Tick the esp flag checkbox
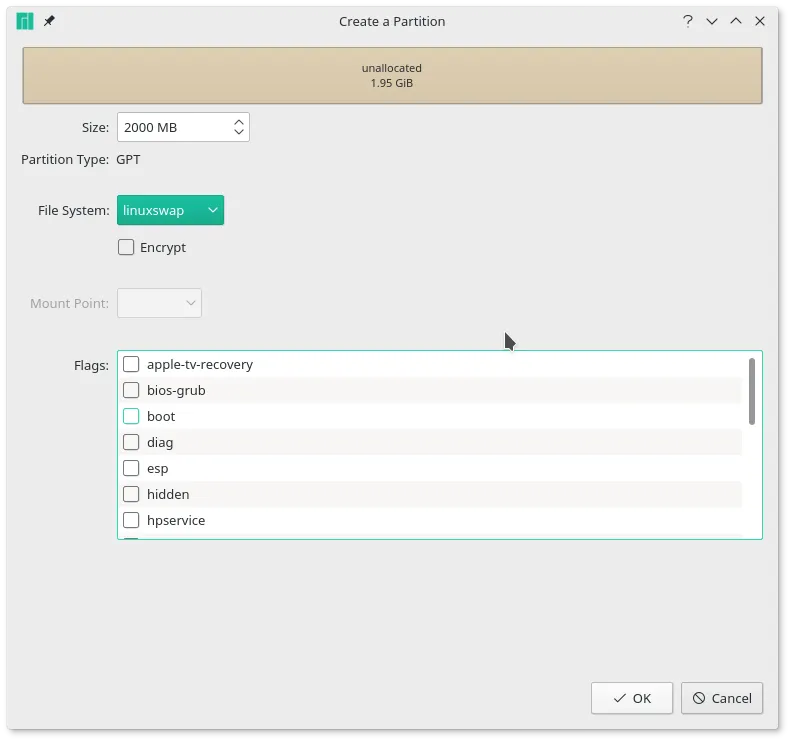 [131, 468]
